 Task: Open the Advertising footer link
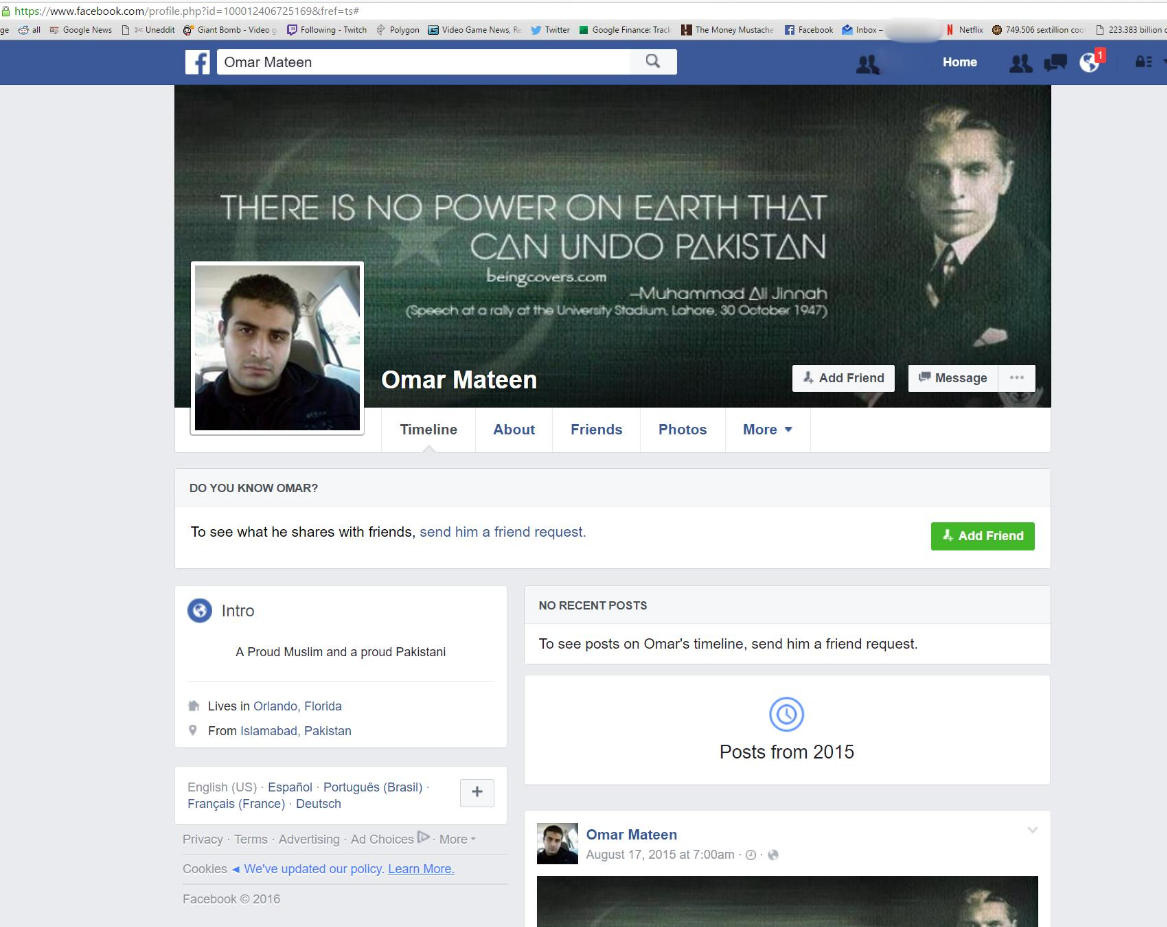309,839
